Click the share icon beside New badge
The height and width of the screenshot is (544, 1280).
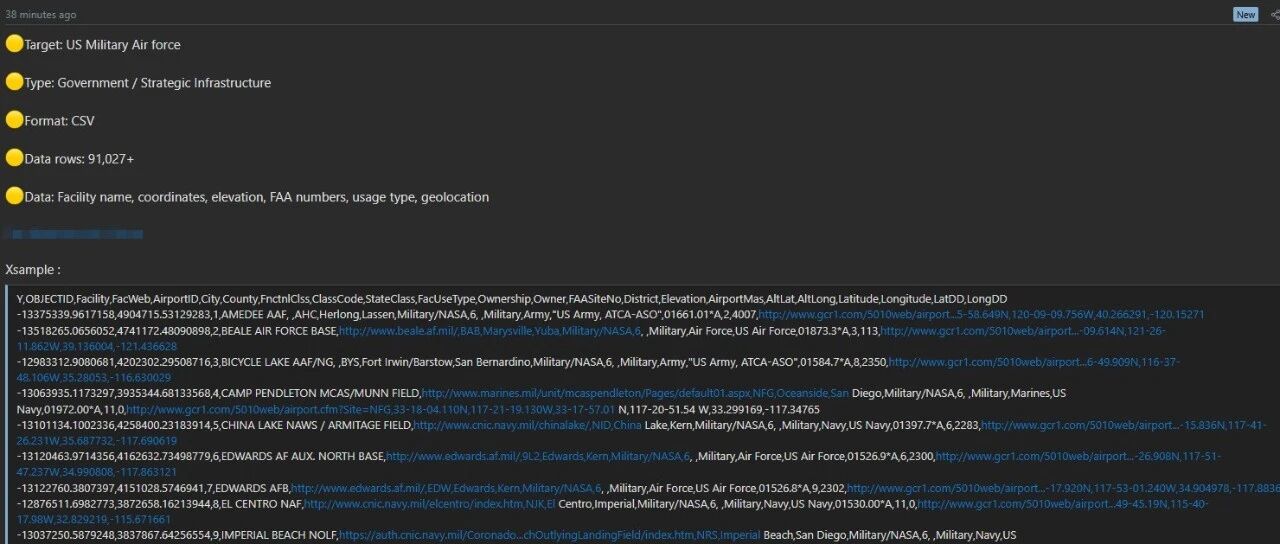click(x=1274, y=14)
